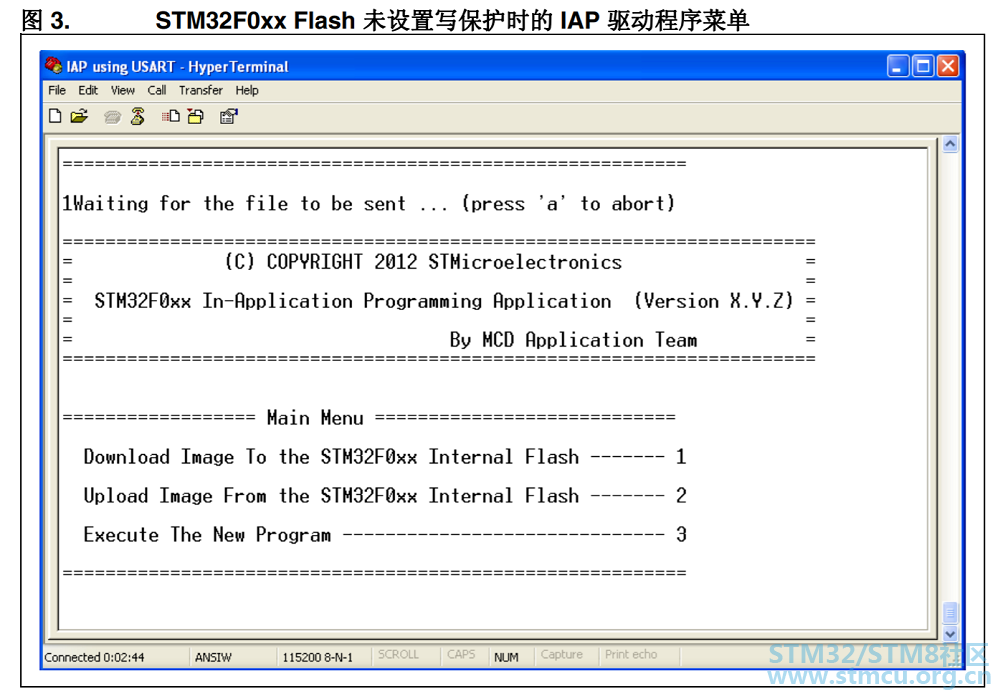
Task: Click the NUM status bar indicator
Action: tap(506, 657)
